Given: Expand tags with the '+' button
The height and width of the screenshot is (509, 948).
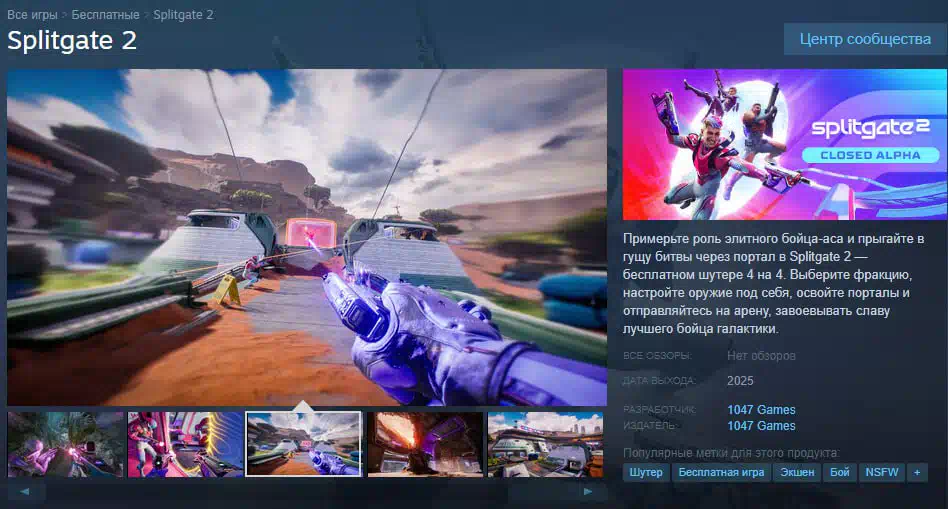Looking at the screenshot, I should point(917,472).
